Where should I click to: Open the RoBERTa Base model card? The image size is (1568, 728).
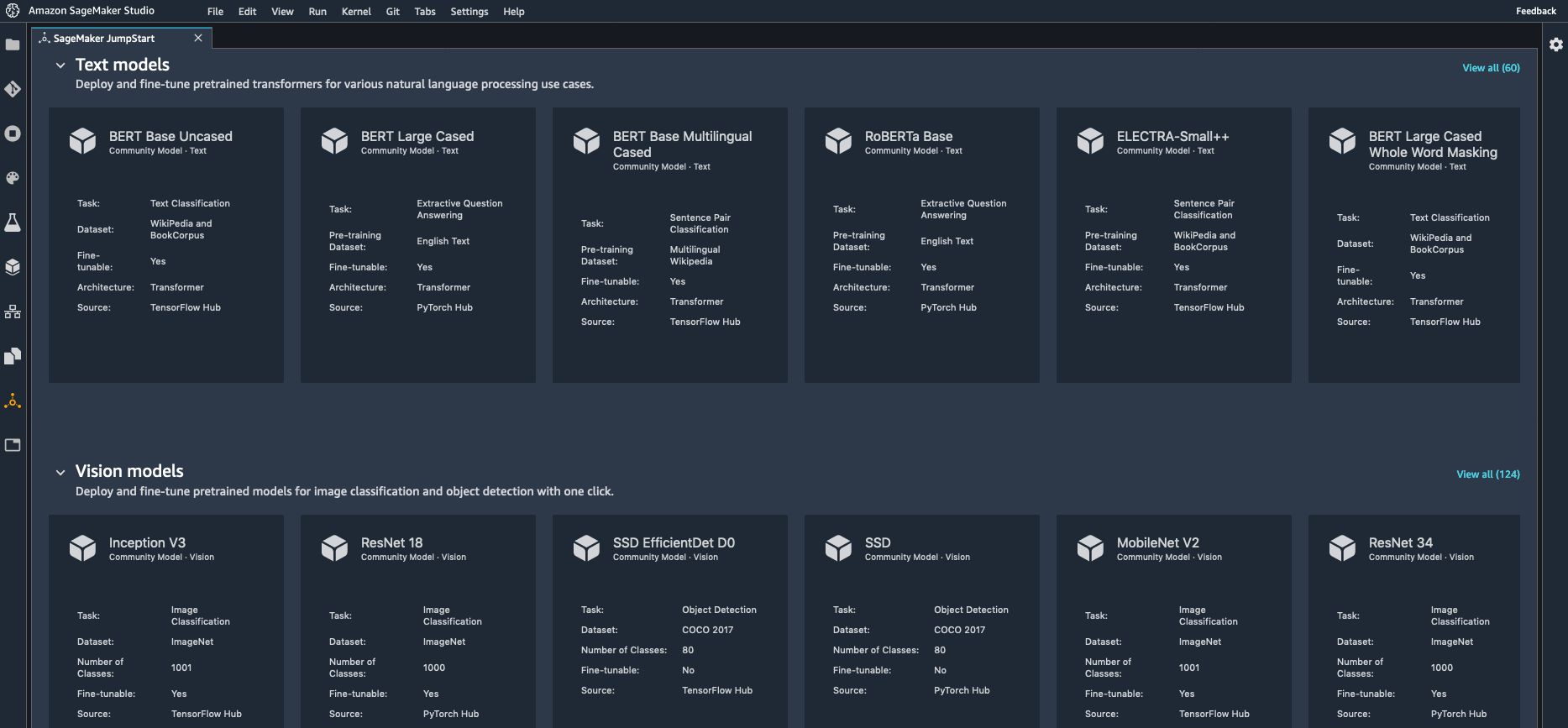pos(922,245)
